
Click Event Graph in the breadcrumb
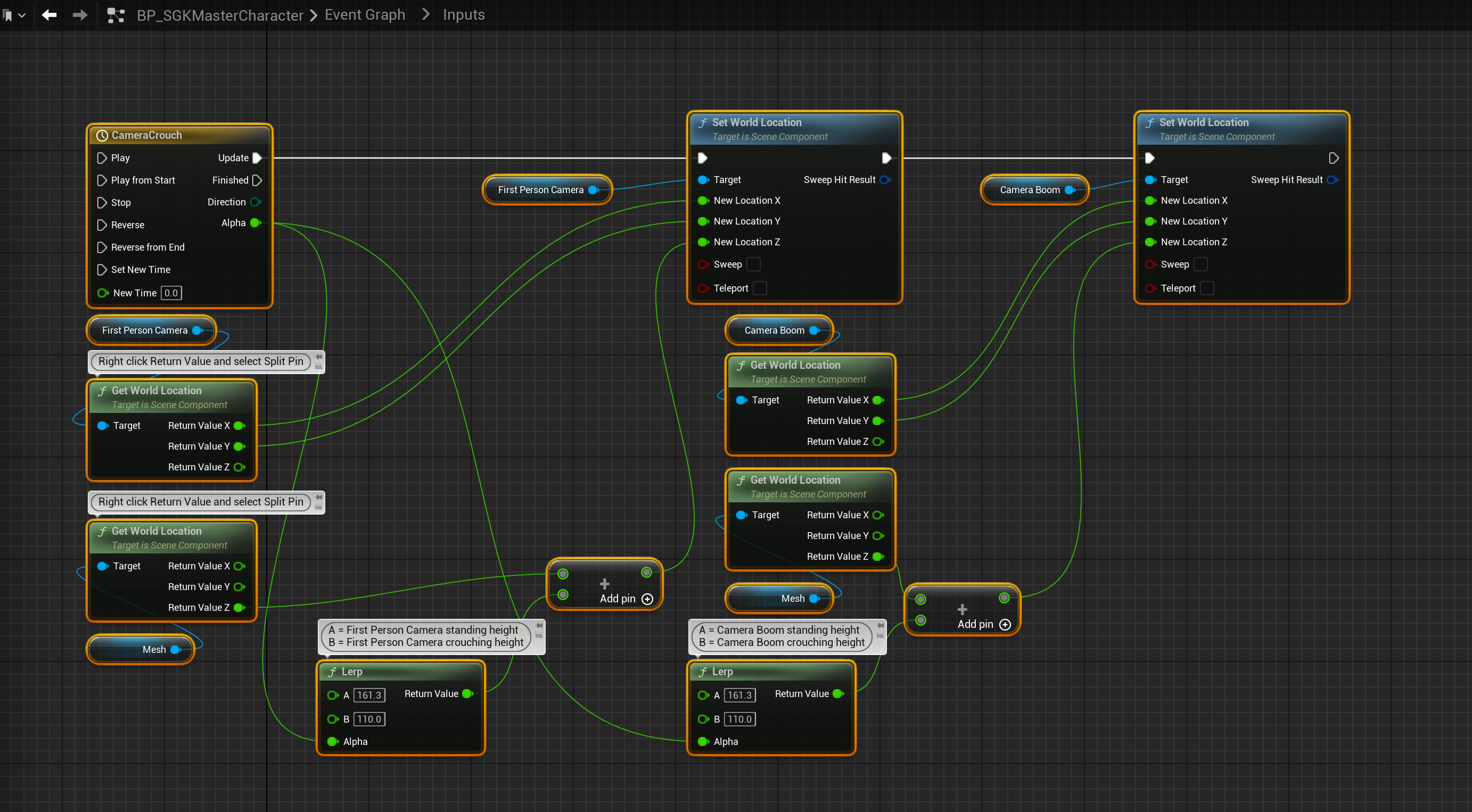tap(365, 15)
